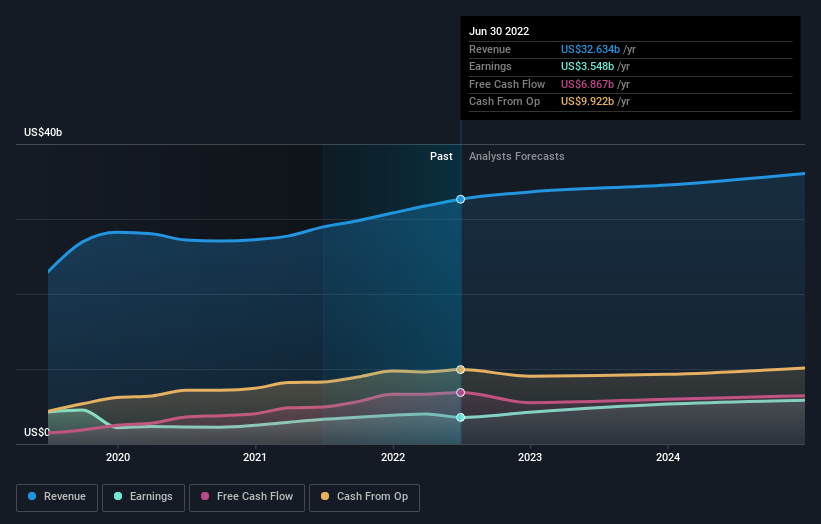
Task: Toggle the Free Cash Flow legend series
Action: (247, 497)
